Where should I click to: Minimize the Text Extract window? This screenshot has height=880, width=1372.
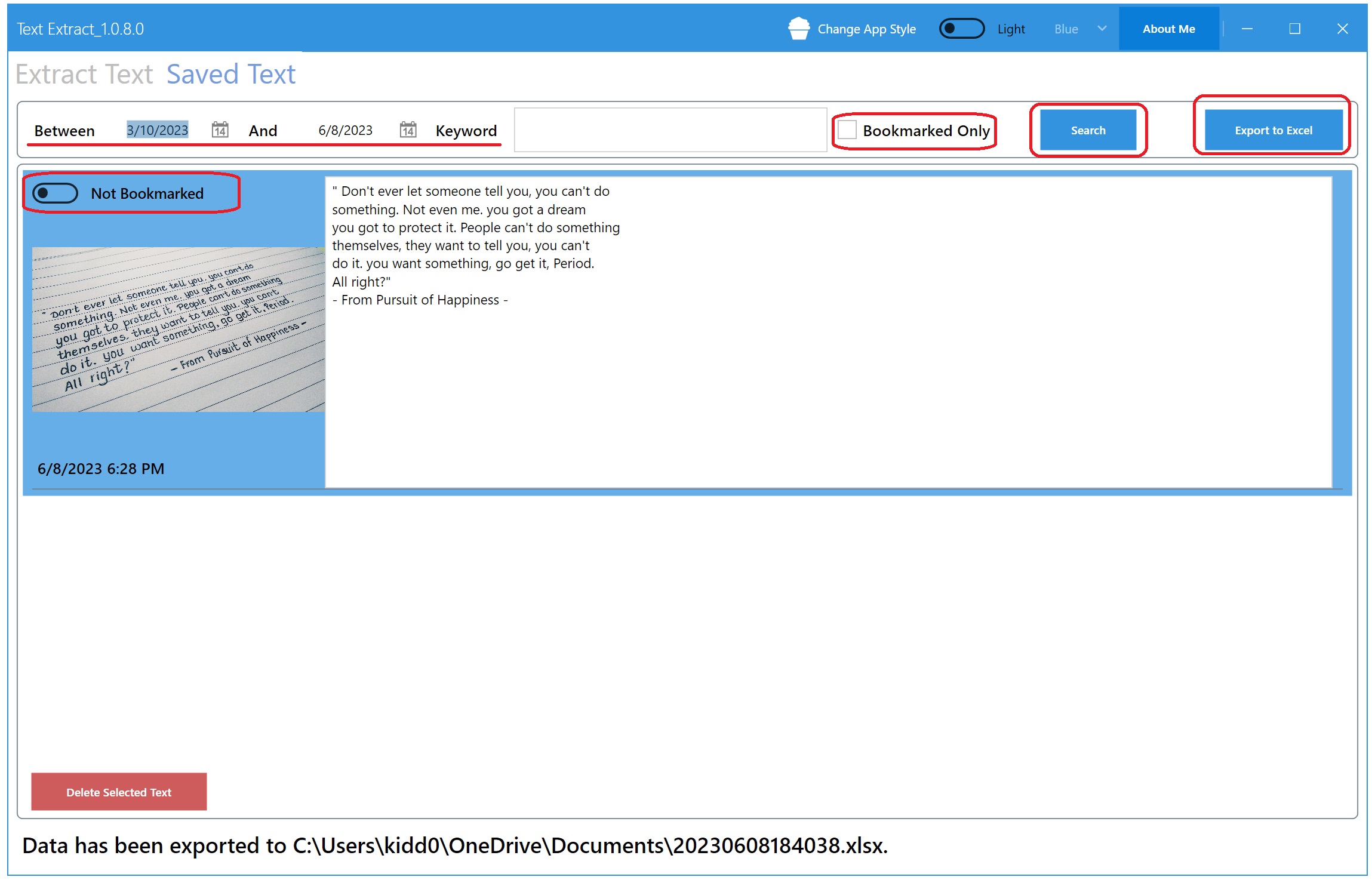(1247, 29)
